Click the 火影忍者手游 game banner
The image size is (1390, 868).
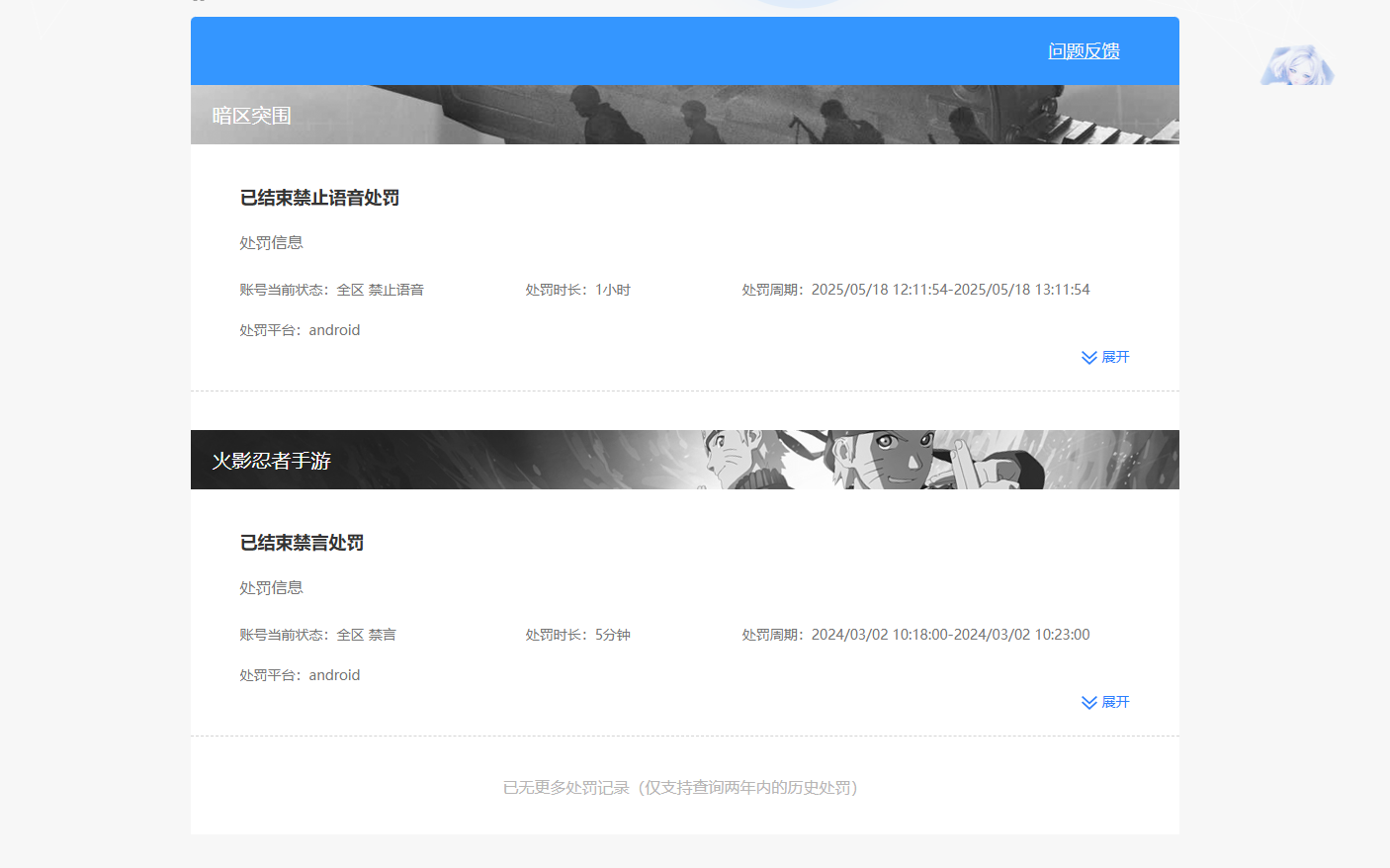click(685, 460)
